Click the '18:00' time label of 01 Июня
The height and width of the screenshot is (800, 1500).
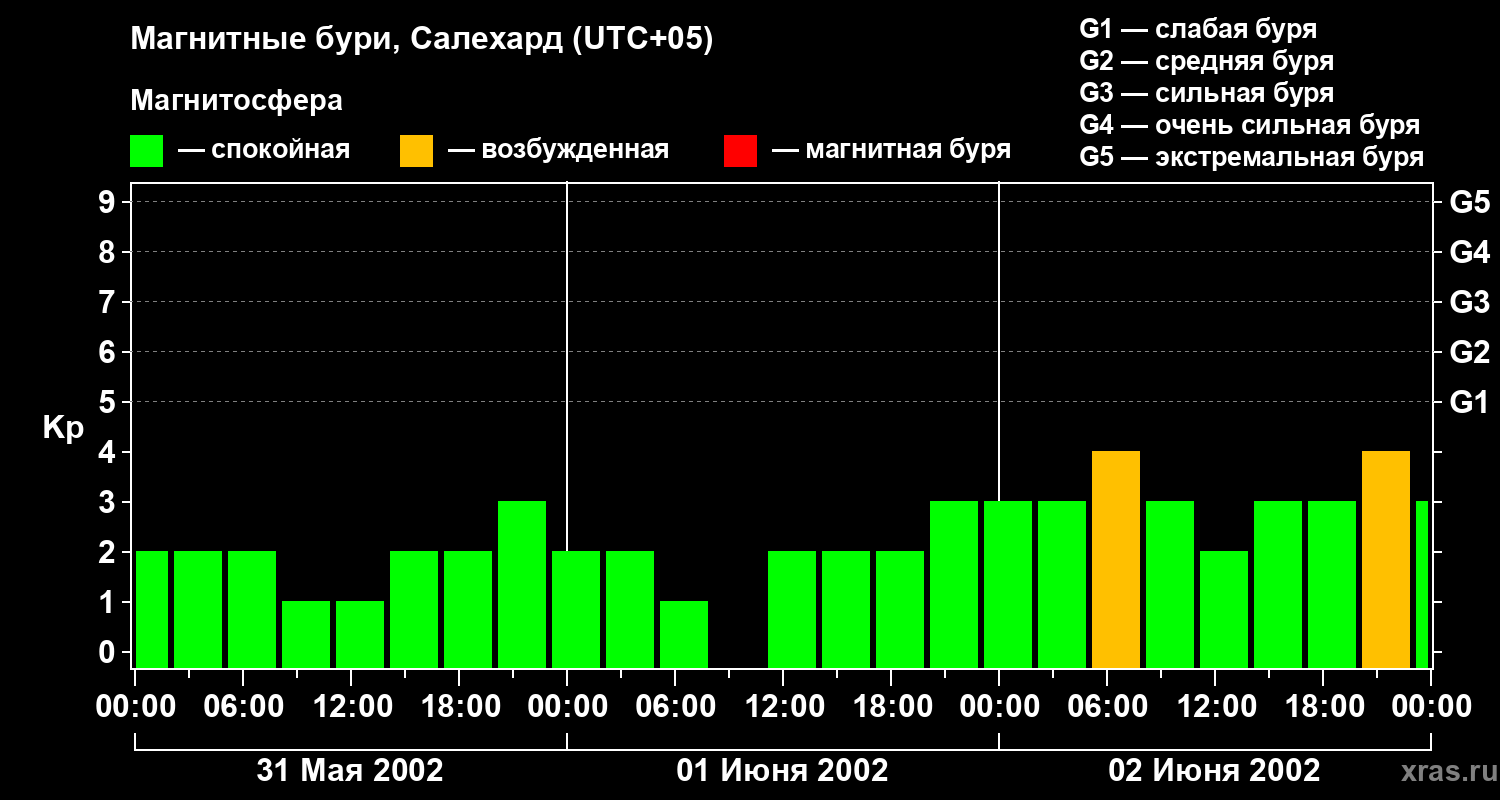click(891, 707)
